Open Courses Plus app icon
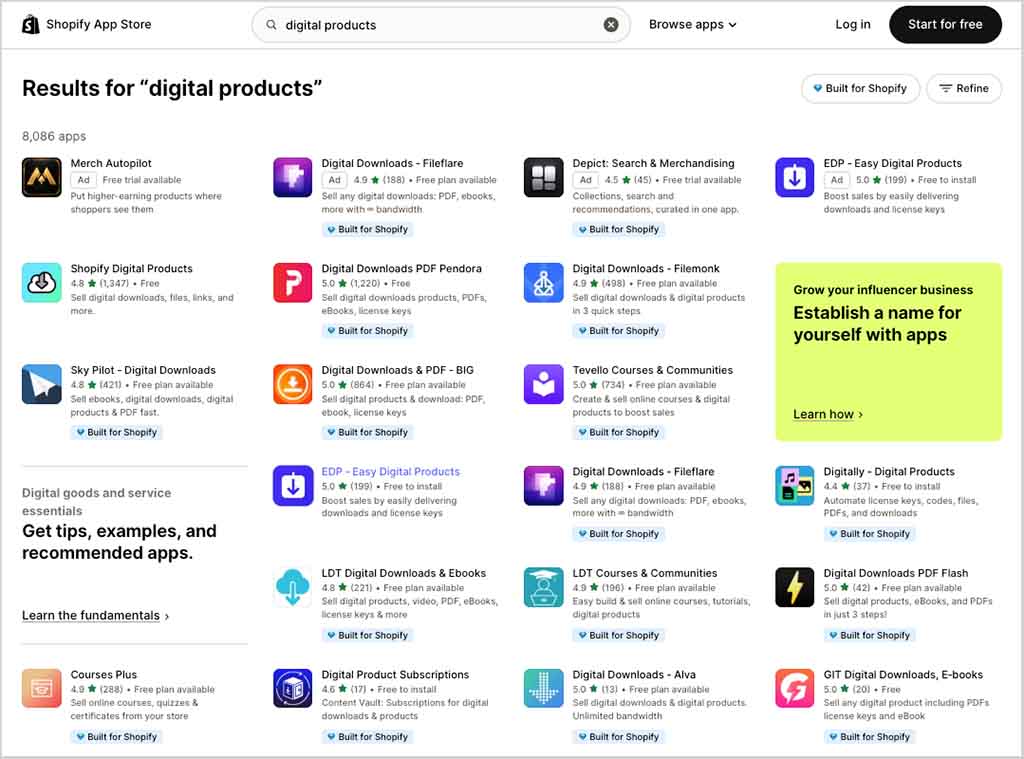 click(42, 688)
